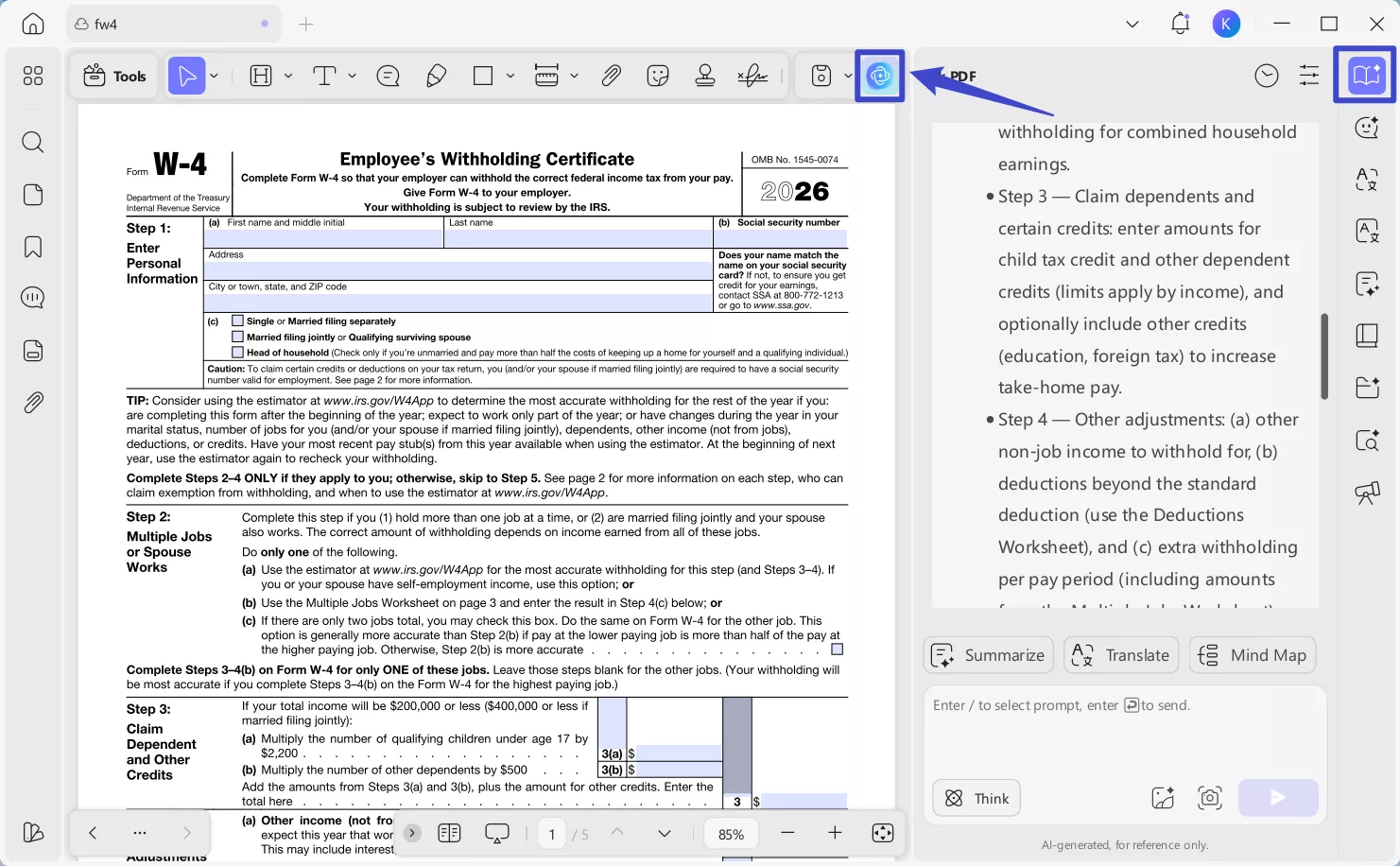Open the UPDF AI assistant icon
Viewport: 1400px width, 866px height.
coord(879,76)
